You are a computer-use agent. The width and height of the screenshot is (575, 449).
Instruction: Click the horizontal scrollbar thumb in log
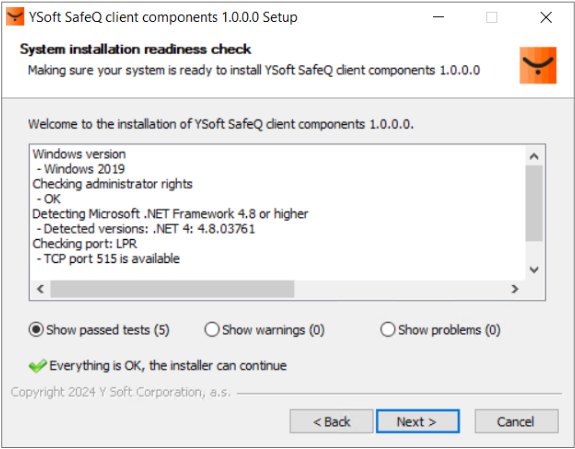(x=172, y=289)
